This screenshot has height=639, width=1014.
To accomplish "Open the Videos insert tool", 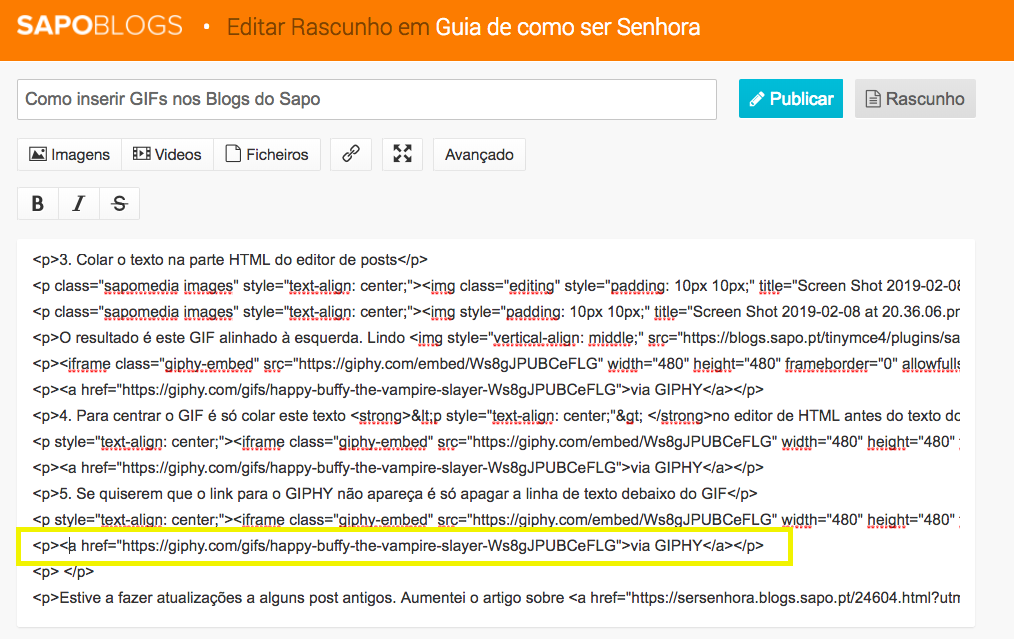I will [x=167, y=154].
